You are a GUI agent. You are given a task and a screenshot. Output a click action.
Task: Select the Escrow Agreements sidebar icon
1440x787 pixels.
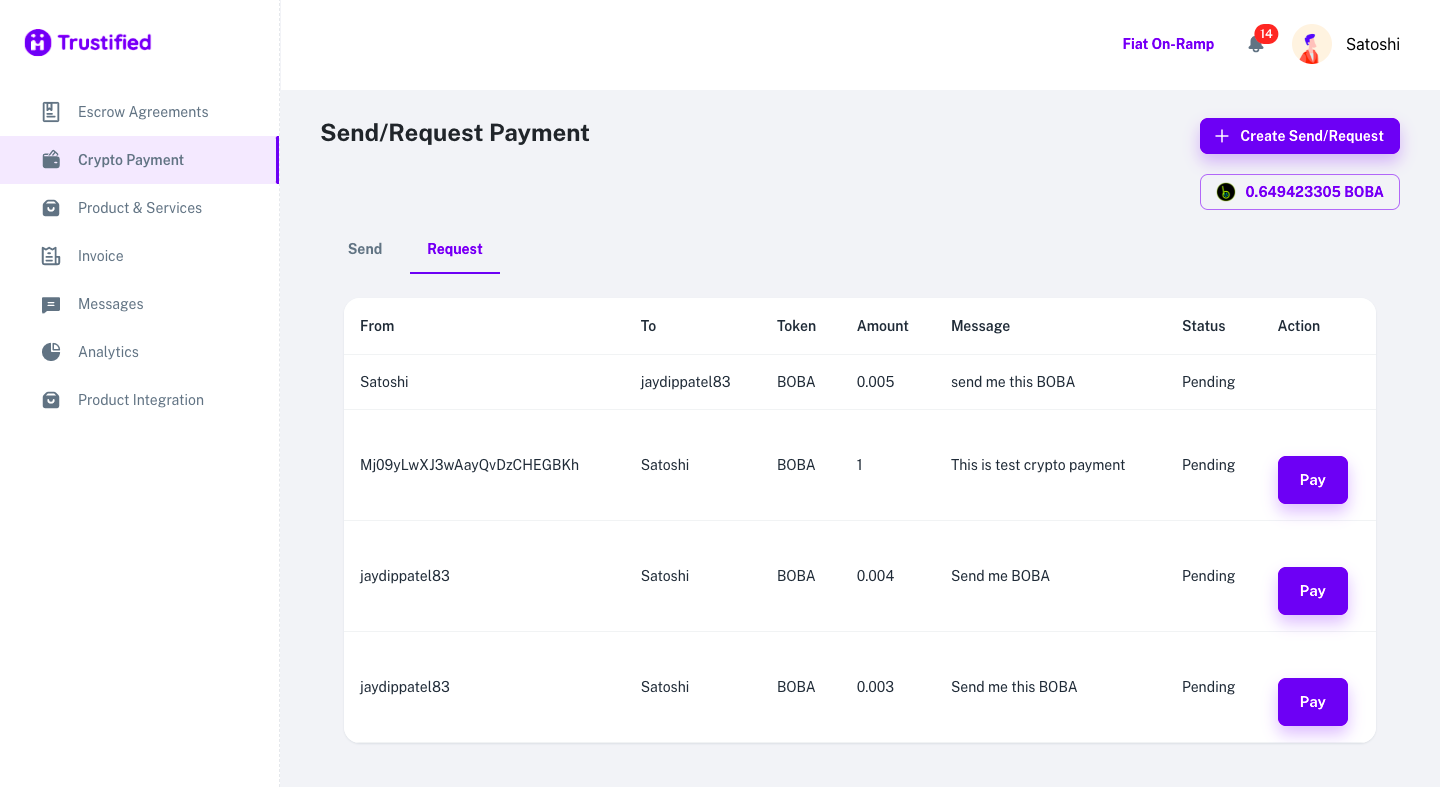click(x=51, y=111)
